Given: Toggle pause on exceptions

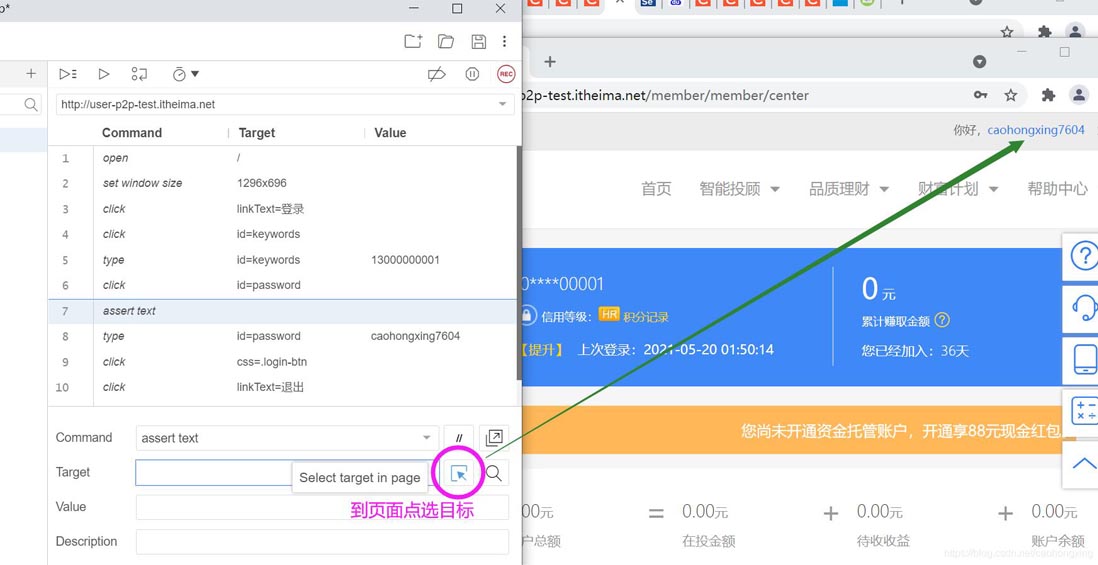Looking at the screenshot, I should tap(472, 74).
